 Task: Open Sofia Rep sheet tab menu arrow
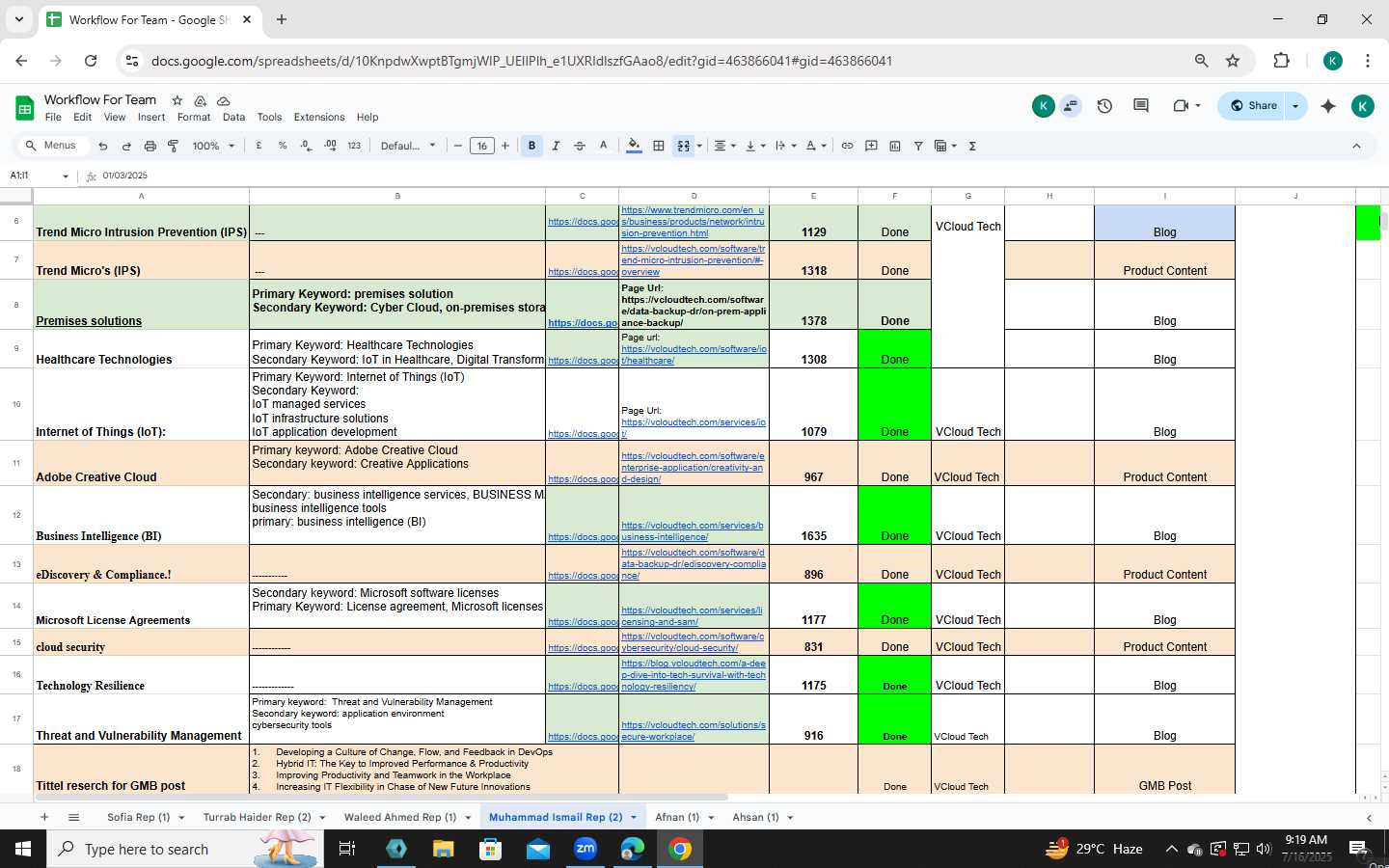pyautogui.click(x=180, y=817)
